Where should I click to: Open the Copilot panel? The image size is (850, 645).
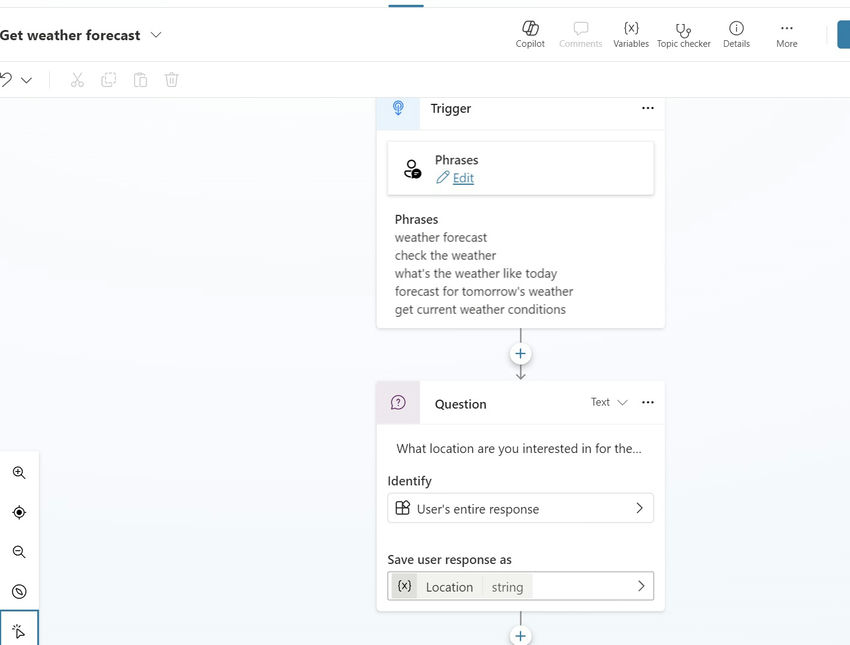[x=530, y=35]
